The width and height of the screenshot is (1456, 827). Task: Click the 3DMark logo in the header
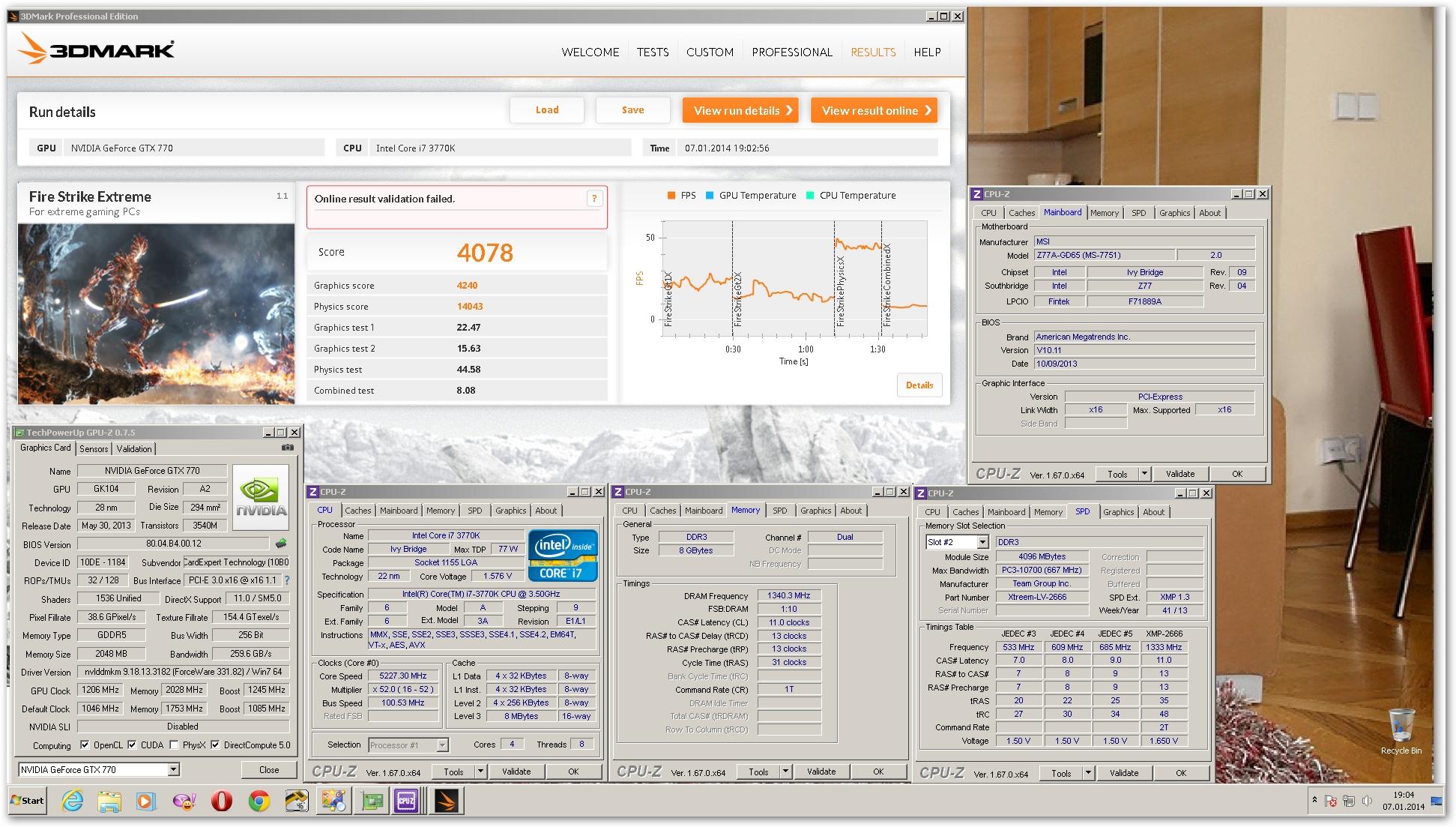point(96,50)
